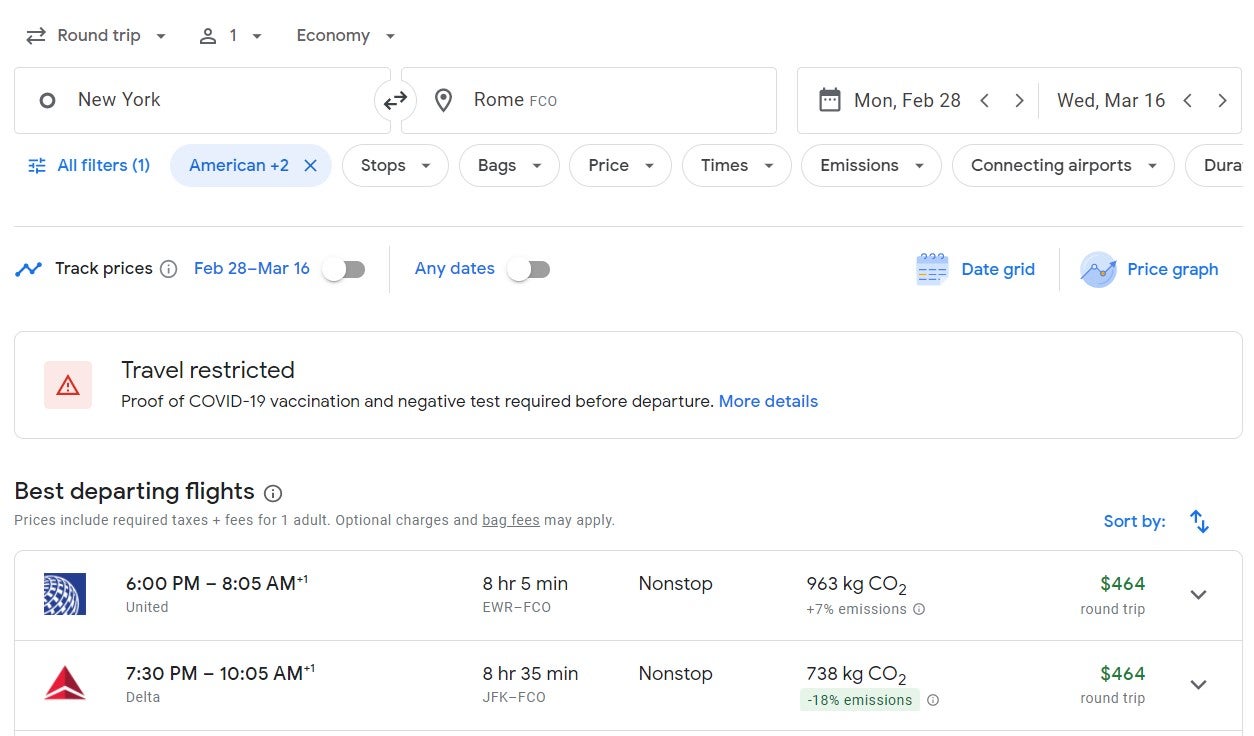Enable price tracking for Feb 28–Mar 16
The height and width of the screenshot is (736, 1254).
[x=343, y=268]
